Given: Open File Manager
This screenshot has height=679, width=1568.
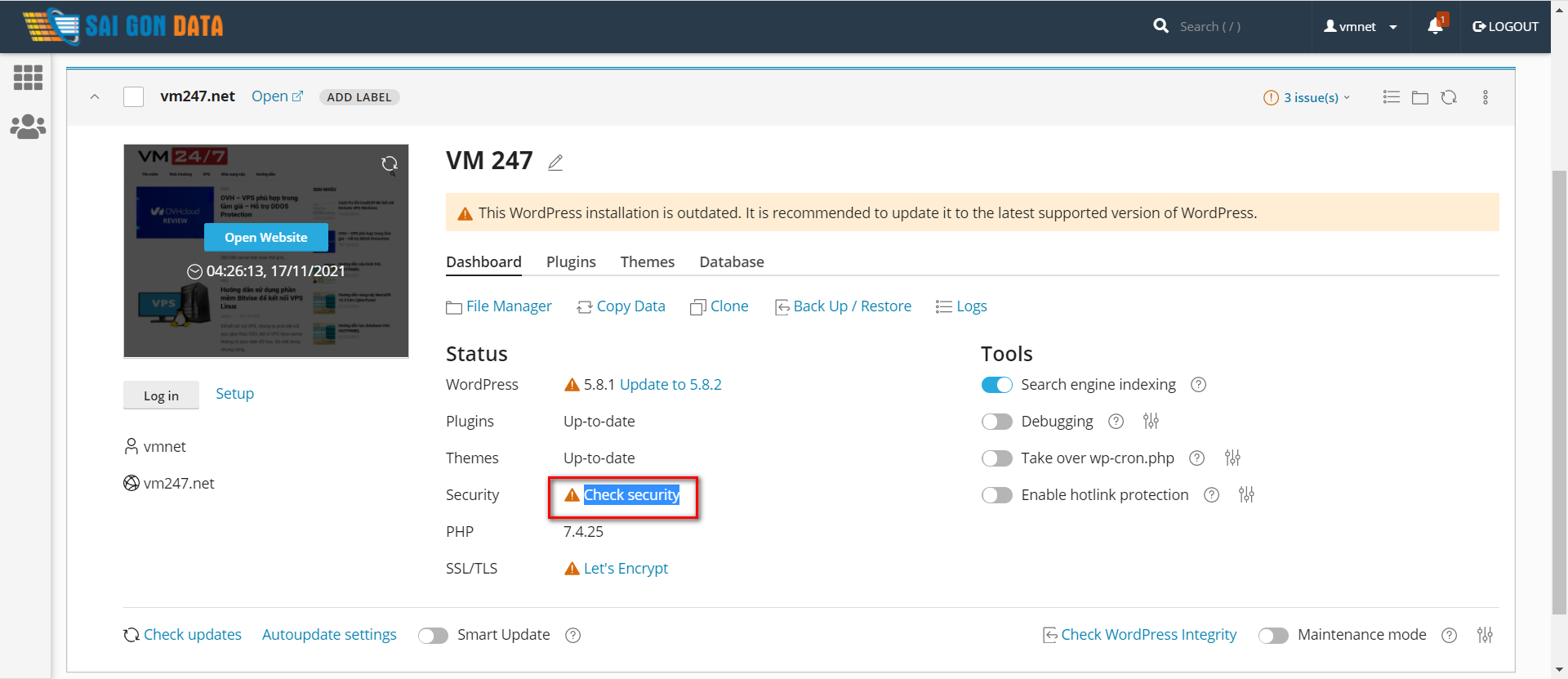Looking at the screenshot, I should 499,306.
